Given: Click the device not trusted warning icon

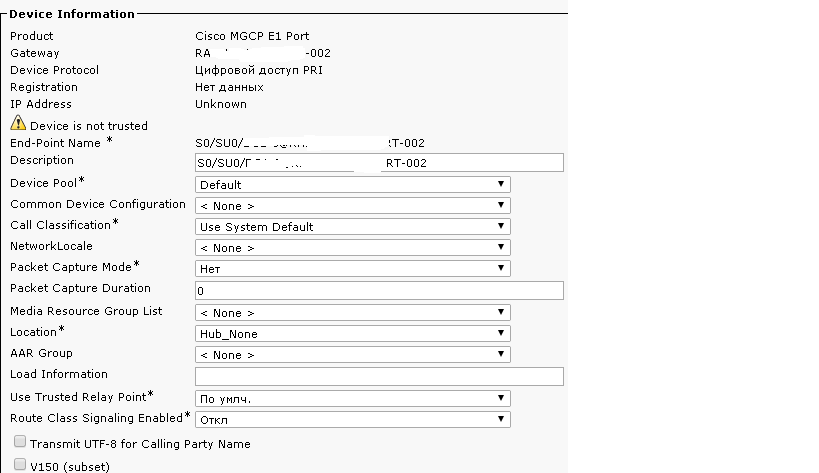Looking at the screenshot, I should point(18,123).
